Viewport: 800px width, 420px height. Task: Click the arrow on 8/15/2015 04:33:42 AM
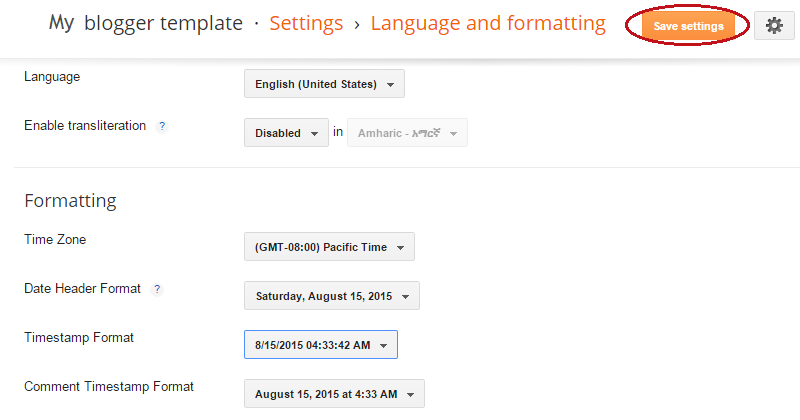point(384,346)
